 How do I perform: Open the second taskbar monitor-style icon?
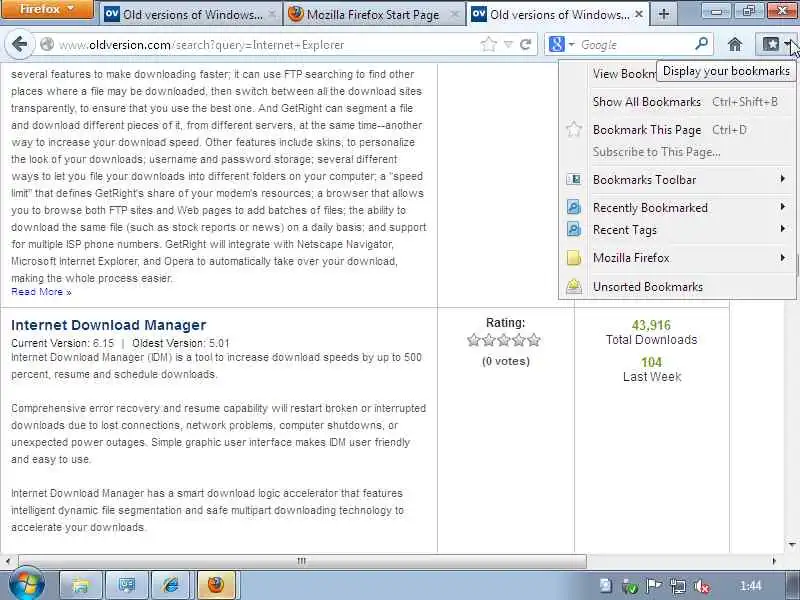126,585
